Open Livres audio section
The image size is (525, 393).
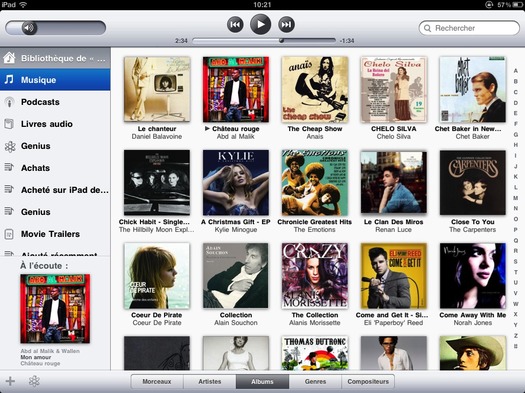pos(55,124)
